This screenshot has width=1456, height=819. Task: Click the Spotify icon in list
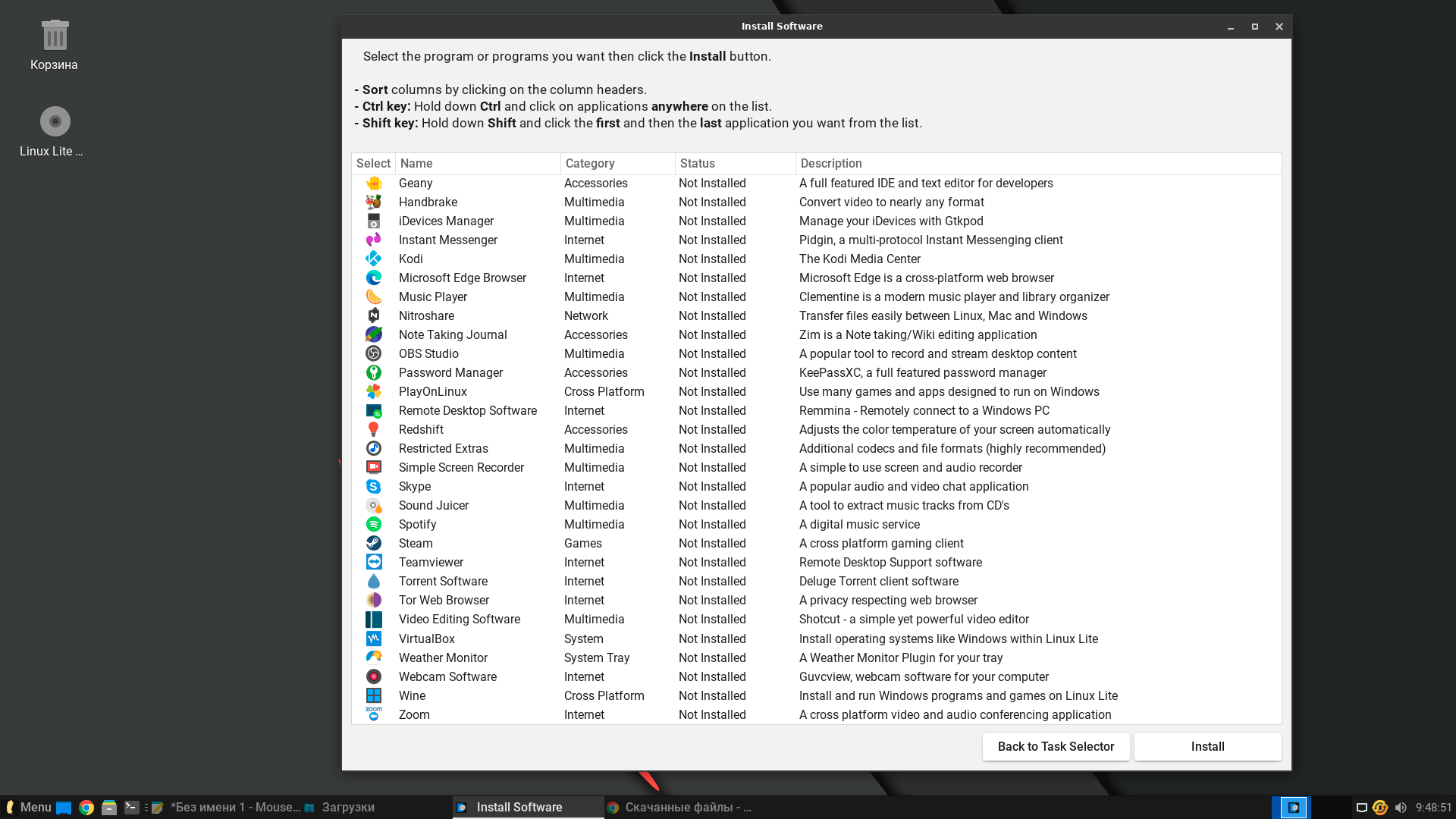[x=373, y=524]
